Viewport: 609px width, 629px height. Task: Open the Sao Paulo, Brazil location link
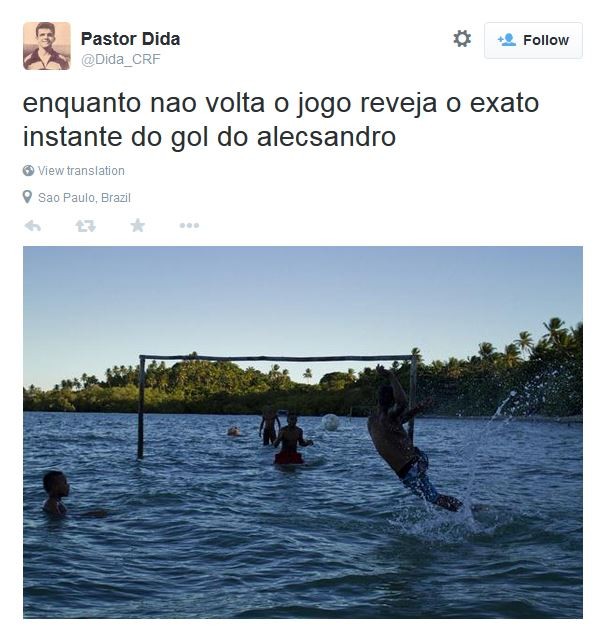(x=84, y=198)
